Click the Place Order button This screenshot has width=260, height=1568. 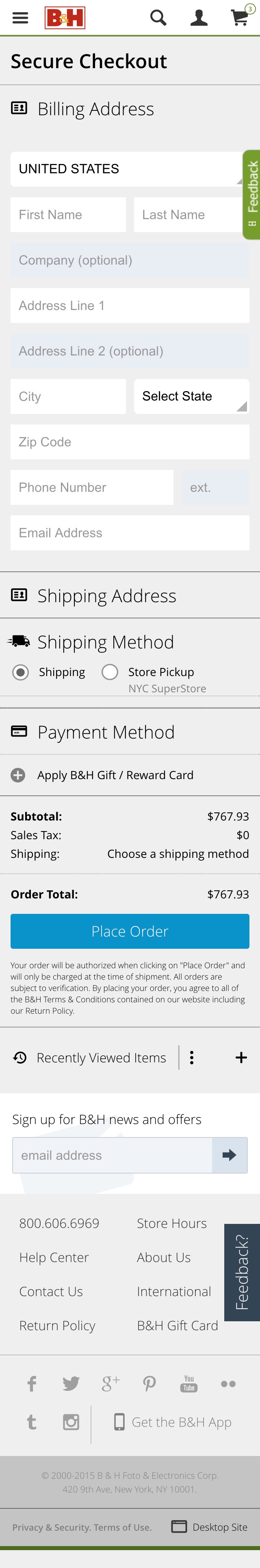[130, 931]
